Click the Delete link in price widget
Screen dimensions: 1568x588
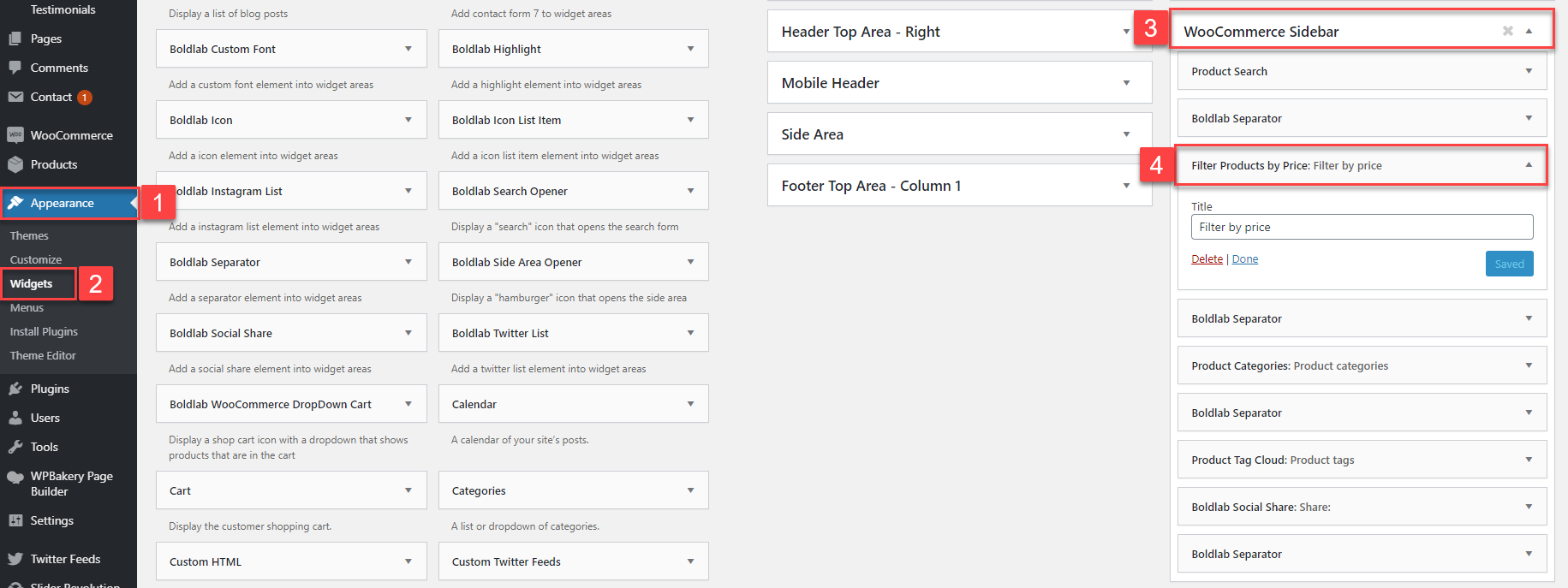coord(1207,259)
